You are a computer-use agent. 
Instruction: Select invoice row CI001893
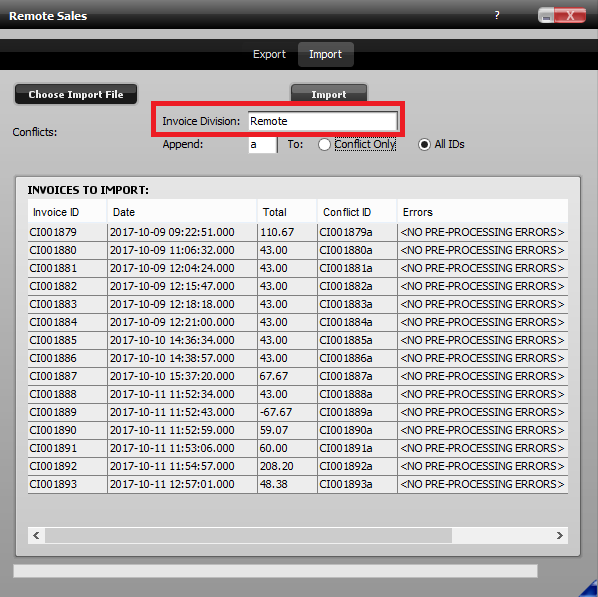pos(298,484)
